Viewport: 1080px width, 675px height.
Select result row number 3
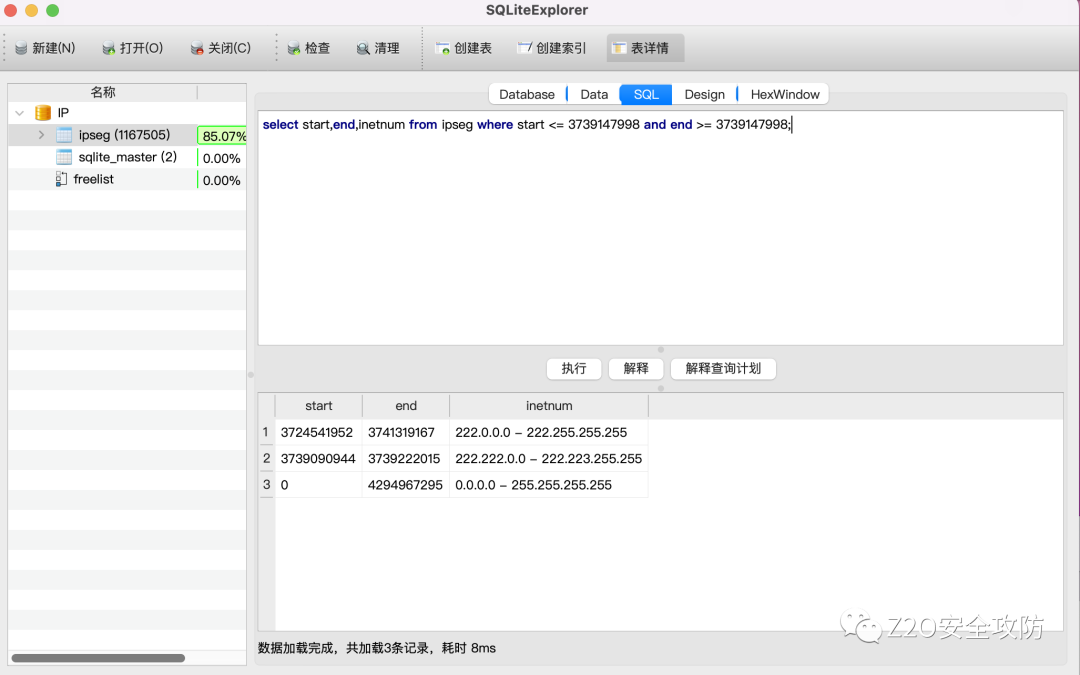[x=266, y=485]
